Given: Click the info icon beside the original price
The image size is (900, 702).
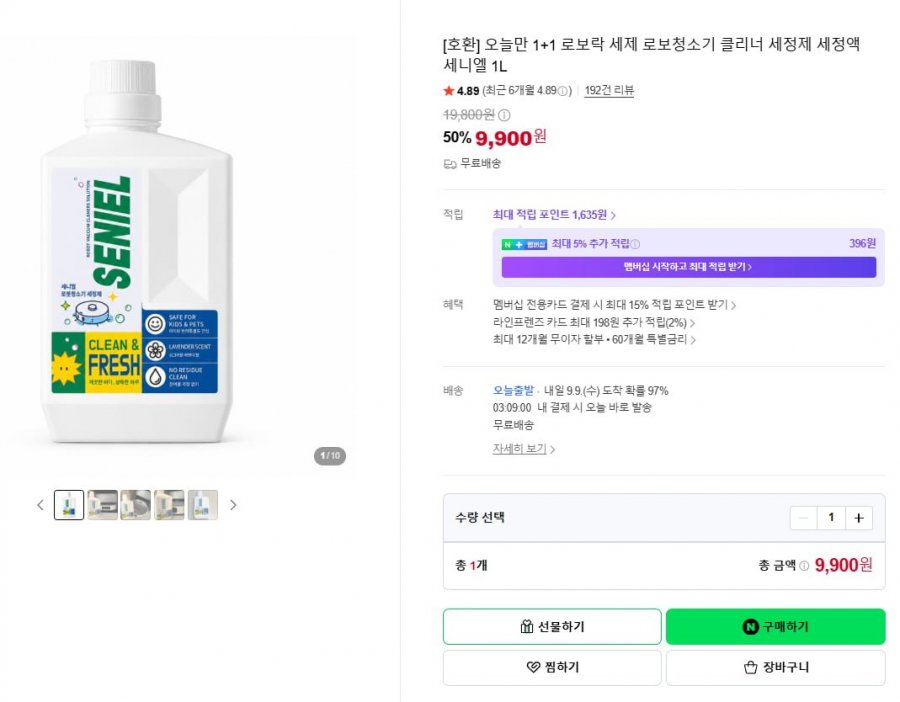Looking at the screenshot, I should pos(504,115).
